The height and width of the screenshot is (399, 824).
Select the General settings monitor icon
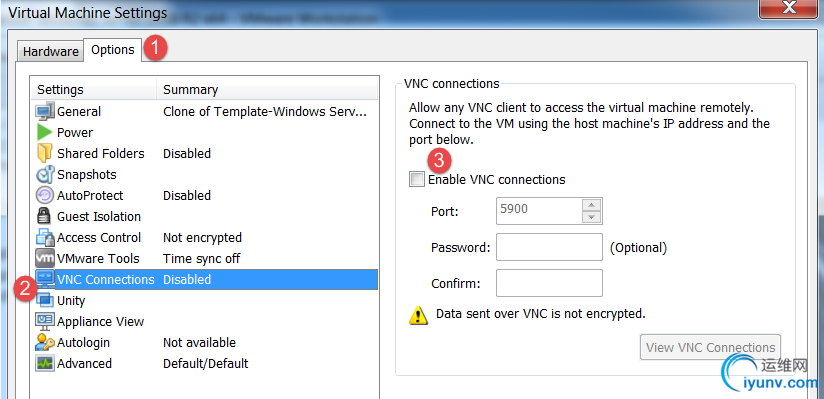[x=45, y=111]
